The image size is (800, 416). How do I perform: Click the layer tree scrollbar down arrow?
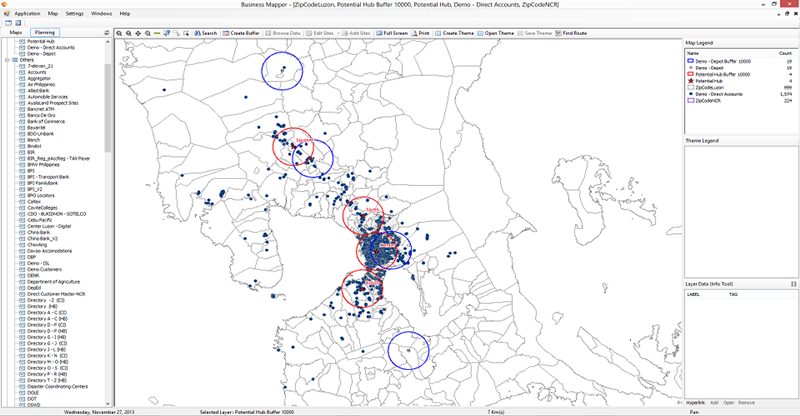108,404
